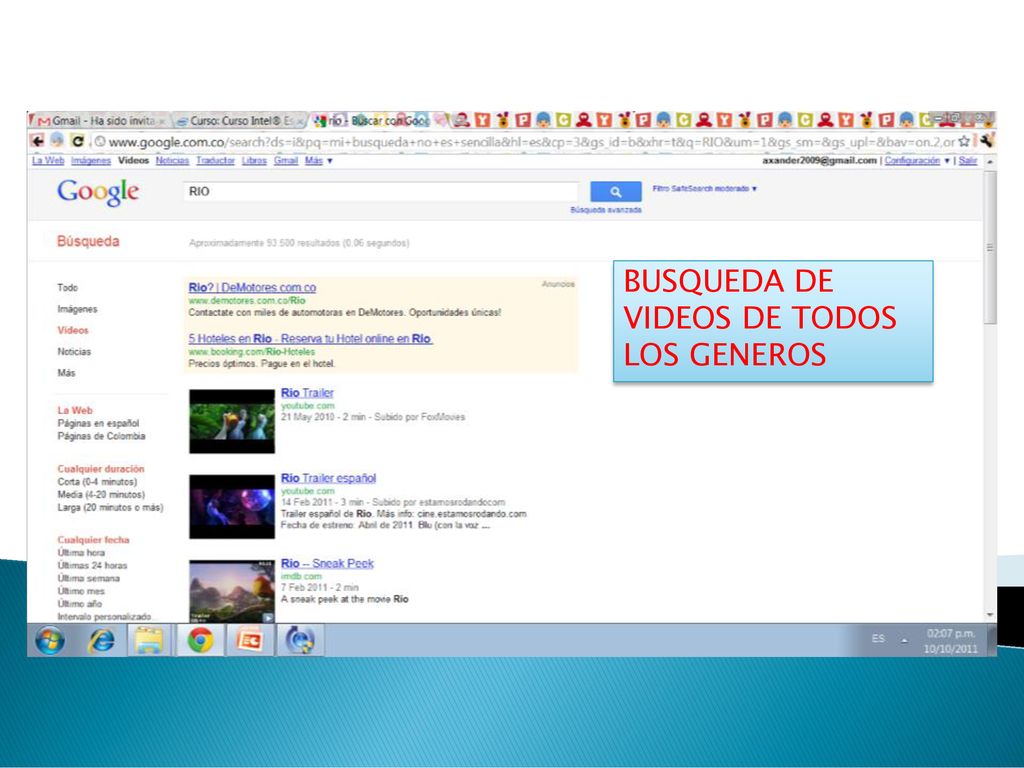1024x768 pixels.
Task: Click the blue magnifier search button
Action: [615, 191]
